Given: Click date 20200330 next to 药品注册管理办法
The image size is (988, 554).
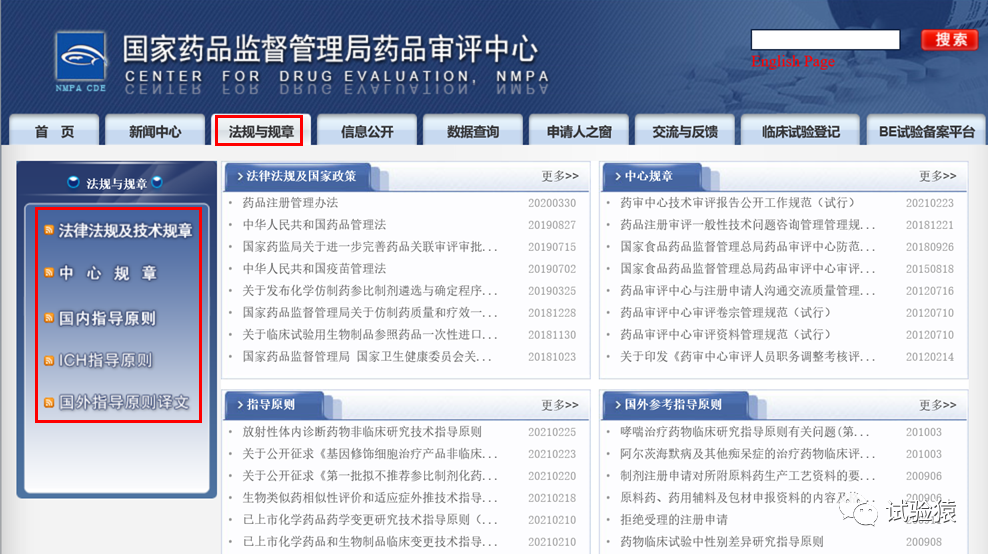Looking at the screenshot, I should (552, 203).
